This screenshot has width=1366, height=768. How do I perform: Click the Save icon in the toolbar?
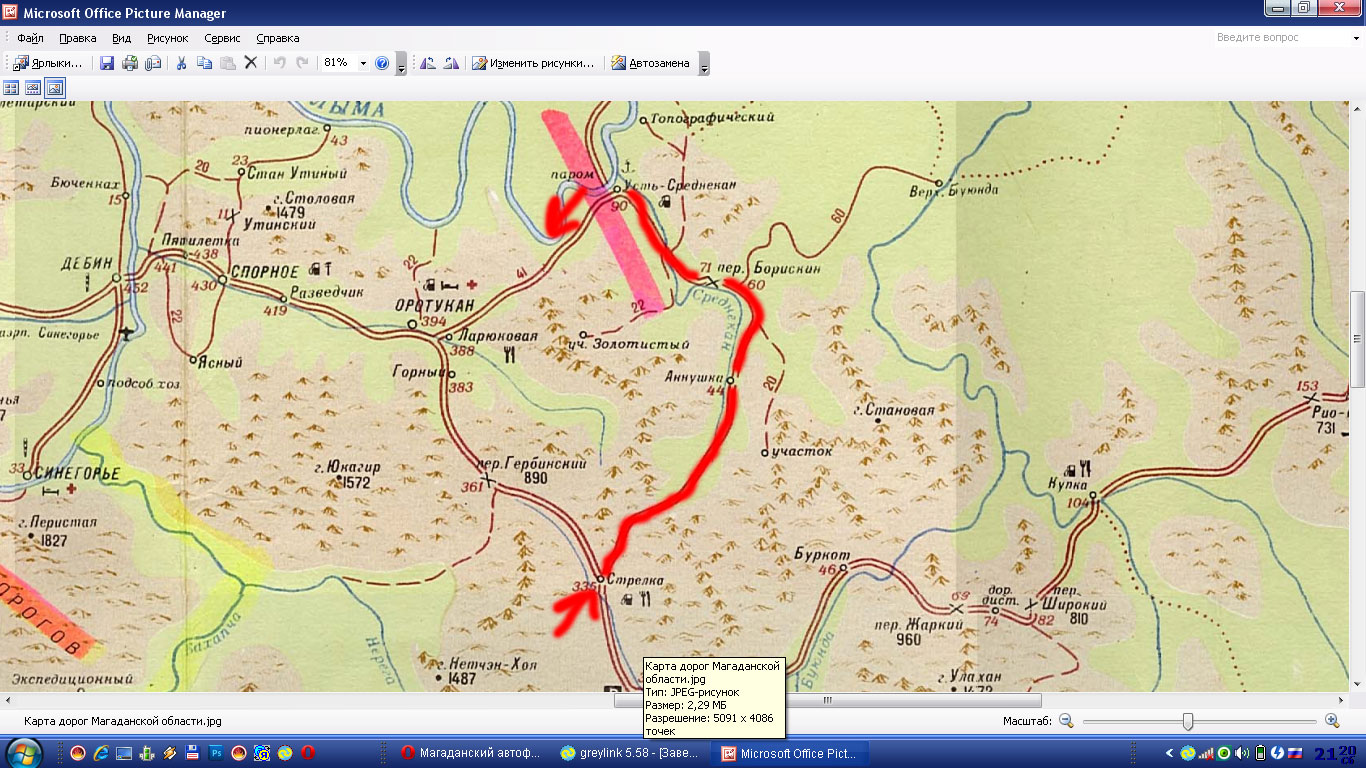pyautogui.click(x=107, y=63)
